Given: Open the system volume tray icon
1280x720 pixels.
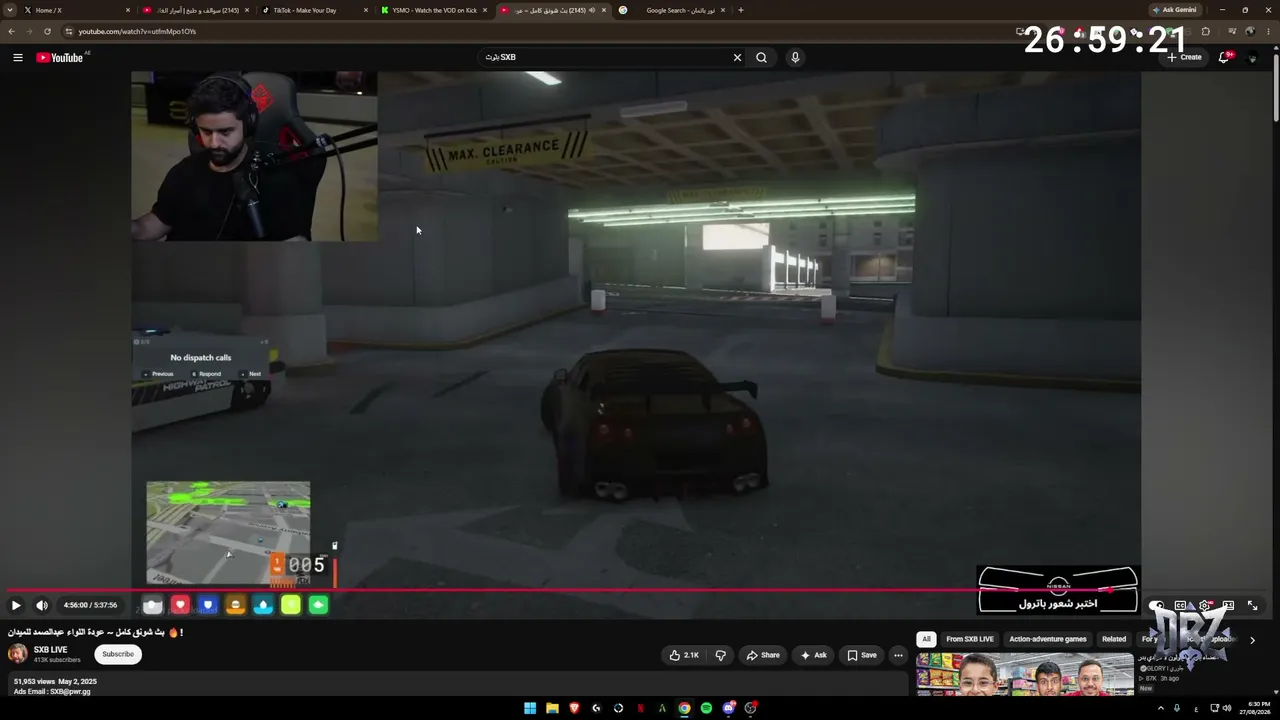Looking at the screenshot, I should tap(1227, 708).
